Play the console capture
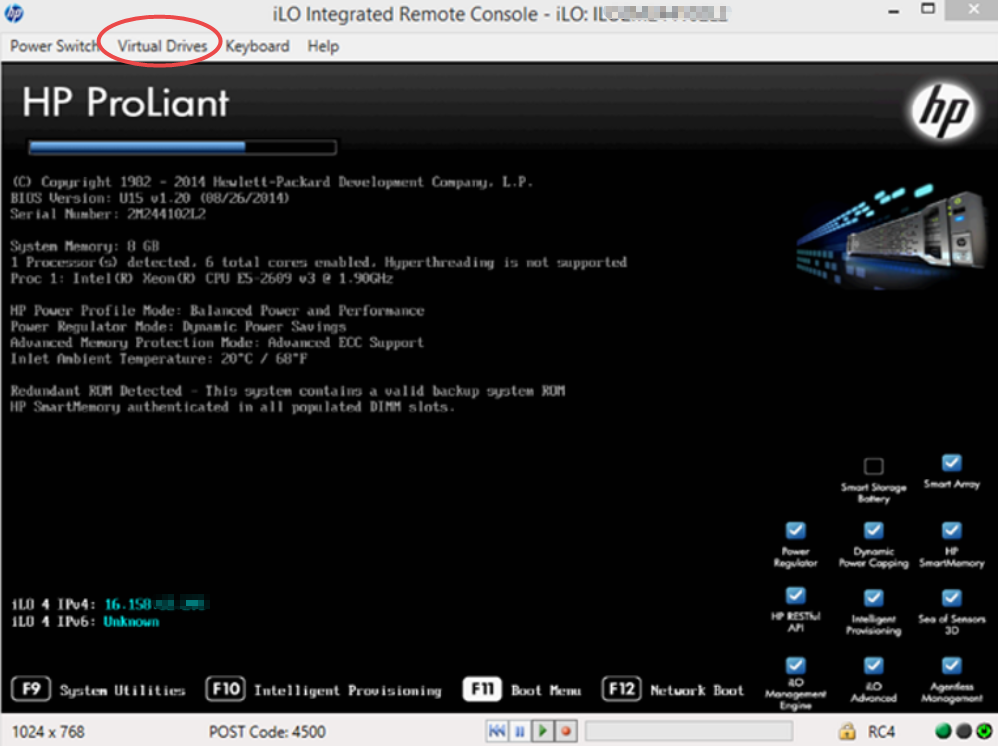The image size is (998, 746). pos(543,731)
